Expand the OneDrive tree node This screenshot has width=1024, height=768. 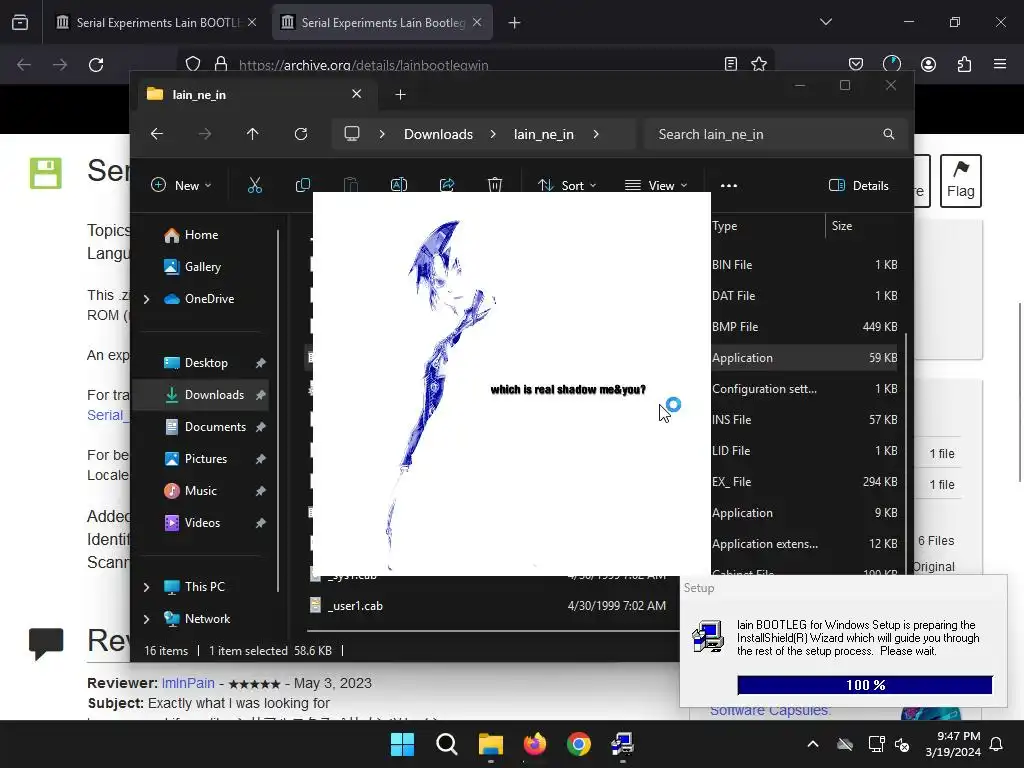147,299
